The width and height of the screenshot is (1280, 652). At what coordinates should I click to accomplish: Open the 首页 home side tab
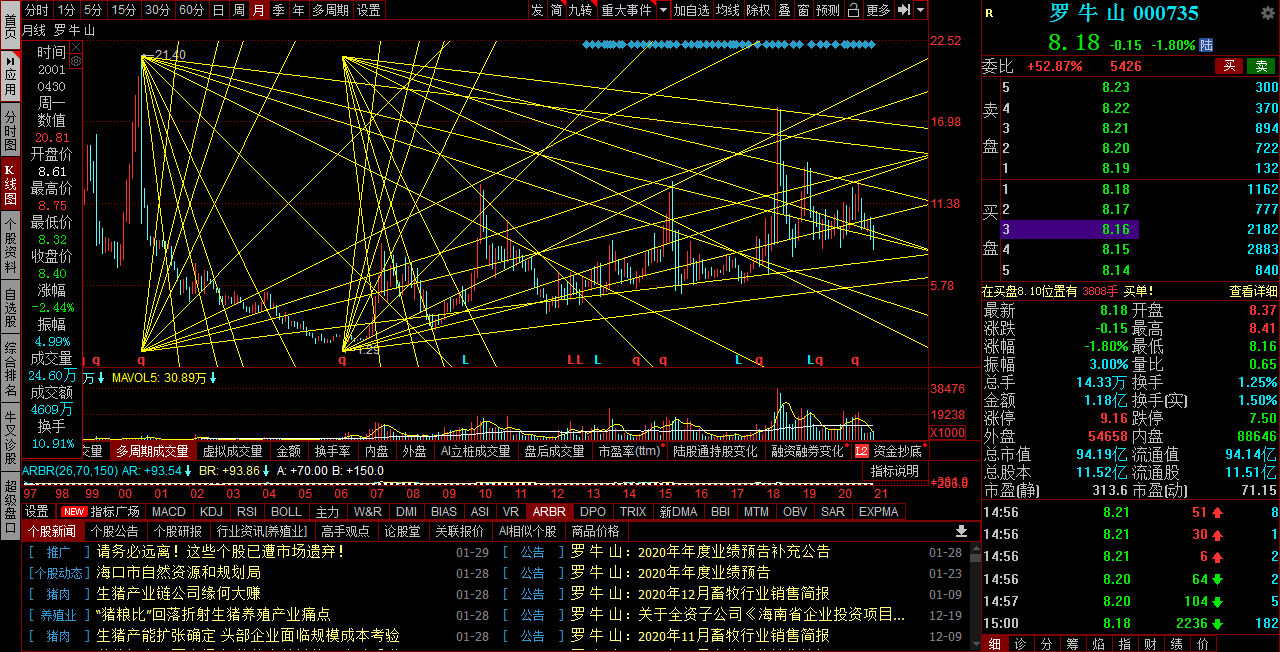(10, 23)
